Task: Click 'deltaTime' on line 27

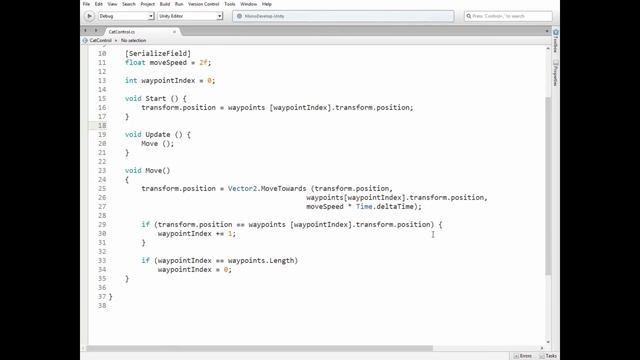Action: (395, 206)
